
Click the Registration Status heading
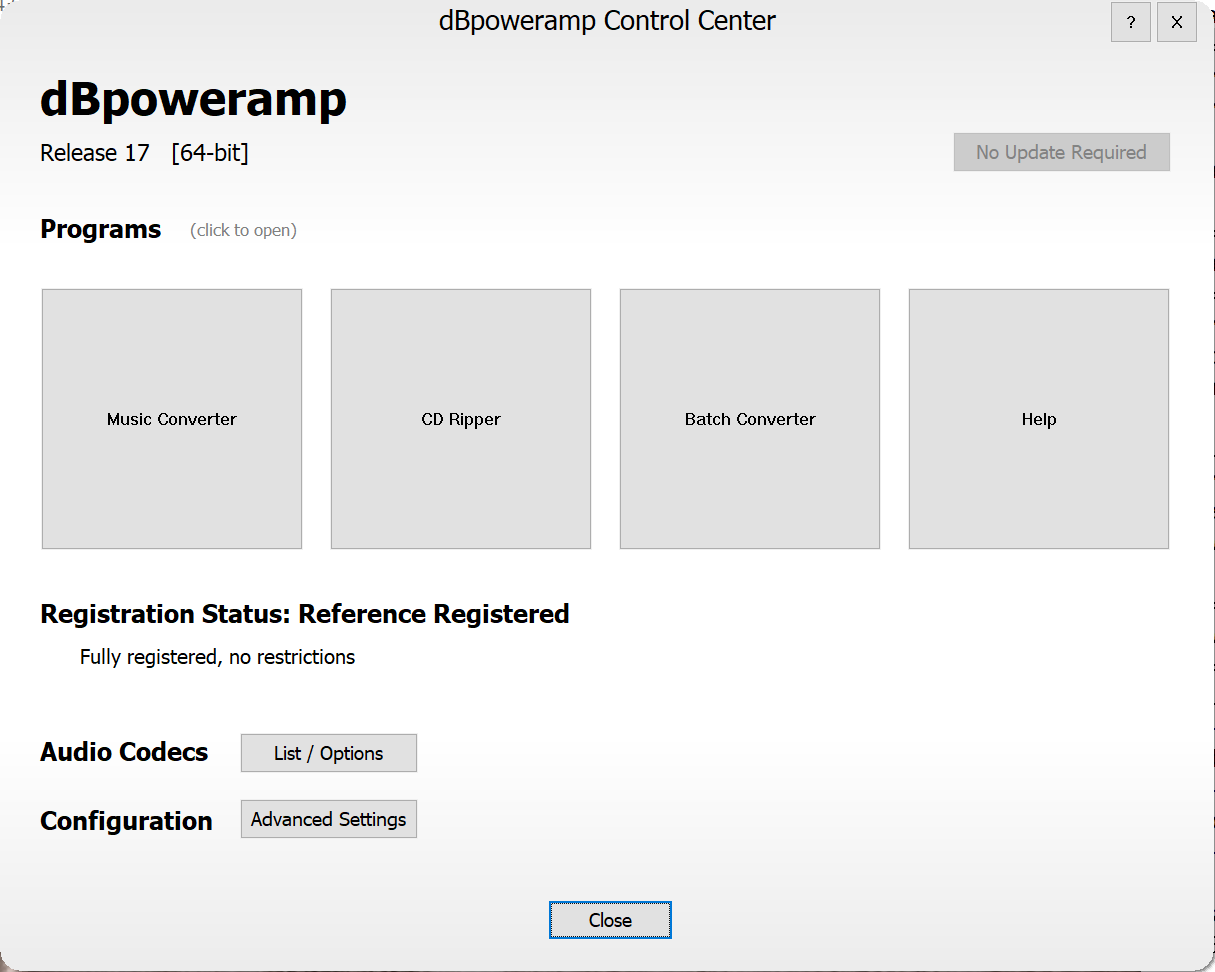pos(304,613)
